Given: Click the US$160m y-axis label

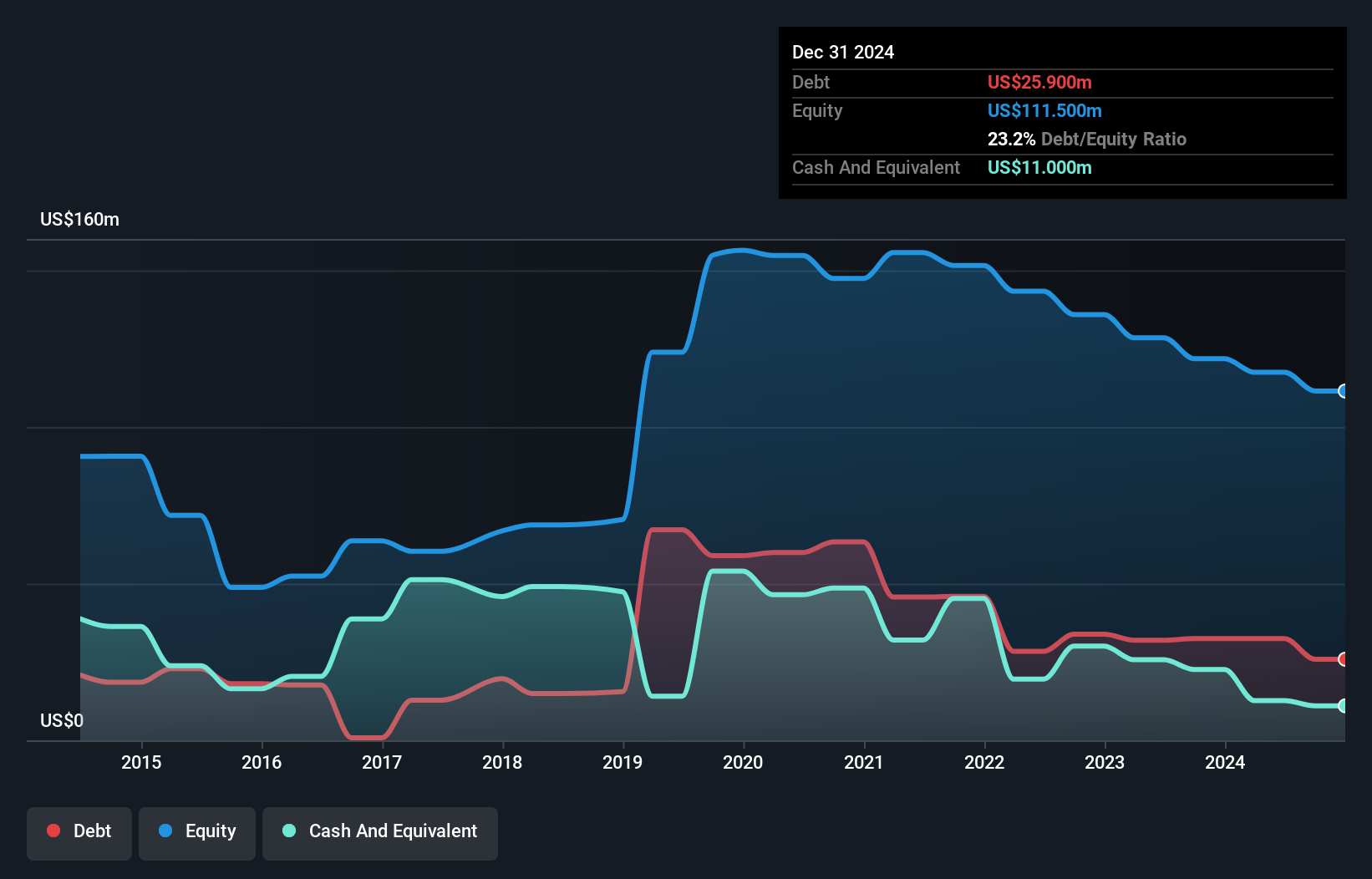Looking at the screenshot, I should (79, 220).
